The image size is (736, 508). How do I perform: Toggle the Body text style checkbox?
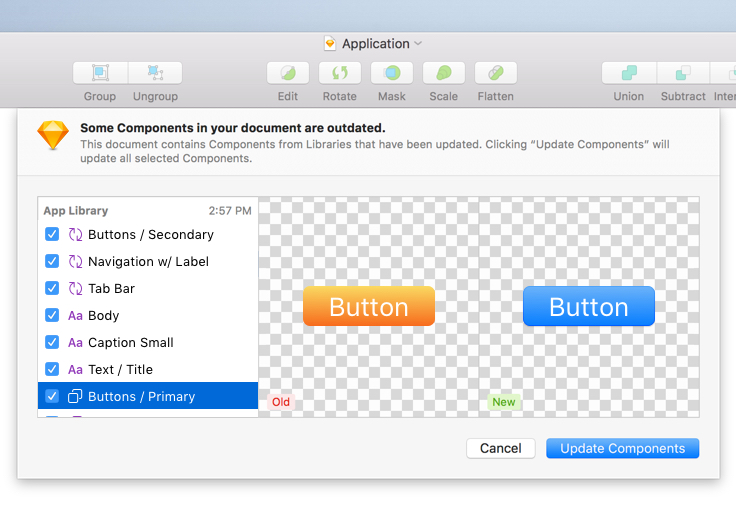coord(52,316)
